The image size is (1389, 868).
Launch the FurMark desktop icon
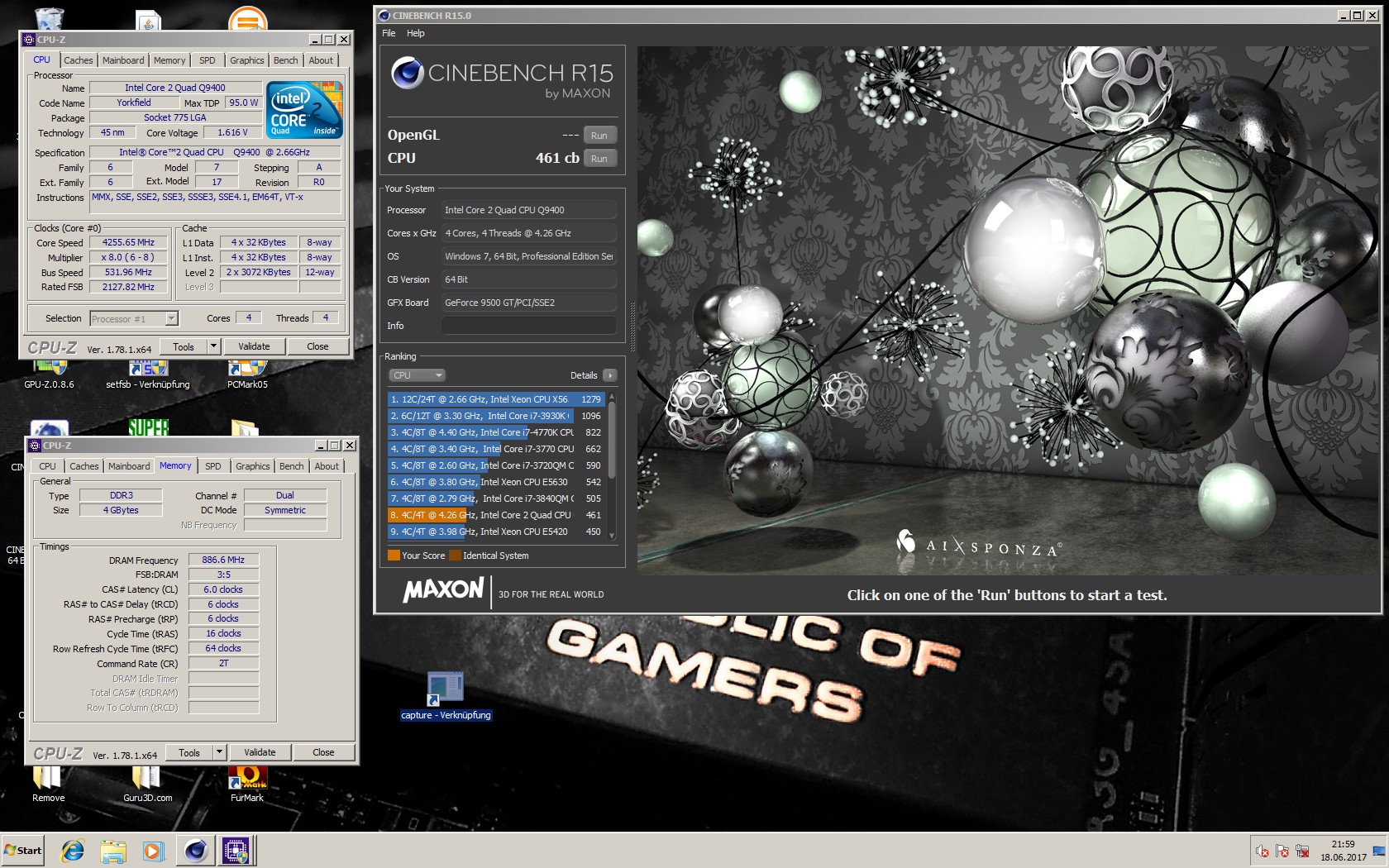pos(247,784)
